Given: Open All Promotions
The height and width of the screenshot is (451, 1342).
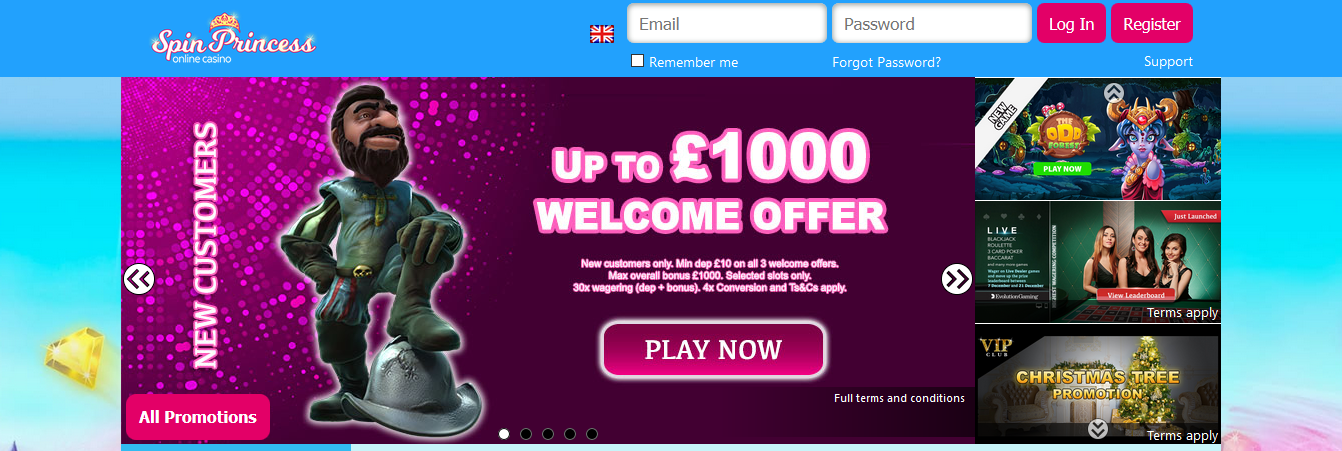Looking at the screenshot, I should pyautogui.click(x=198, y=417).
